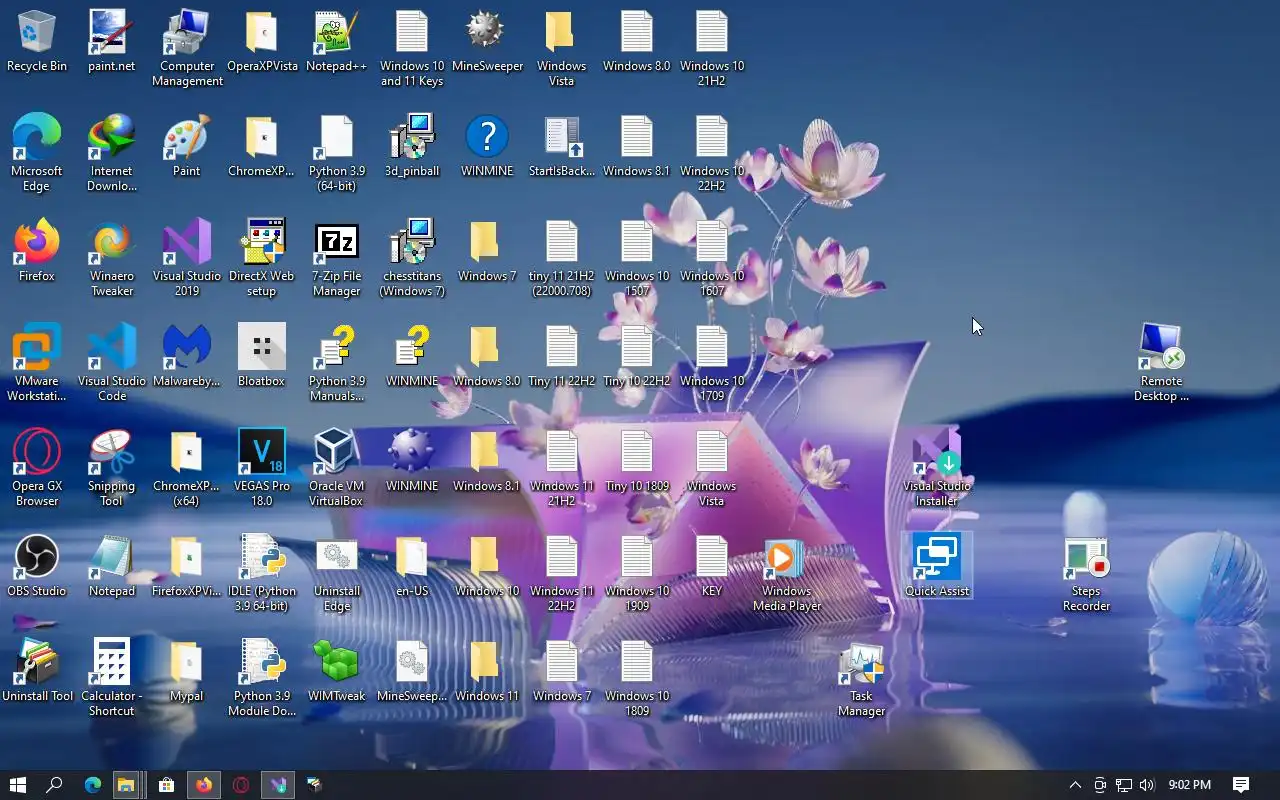
Task: Open the 9:02 PM clock flyout
Action: click(1190, 785)
